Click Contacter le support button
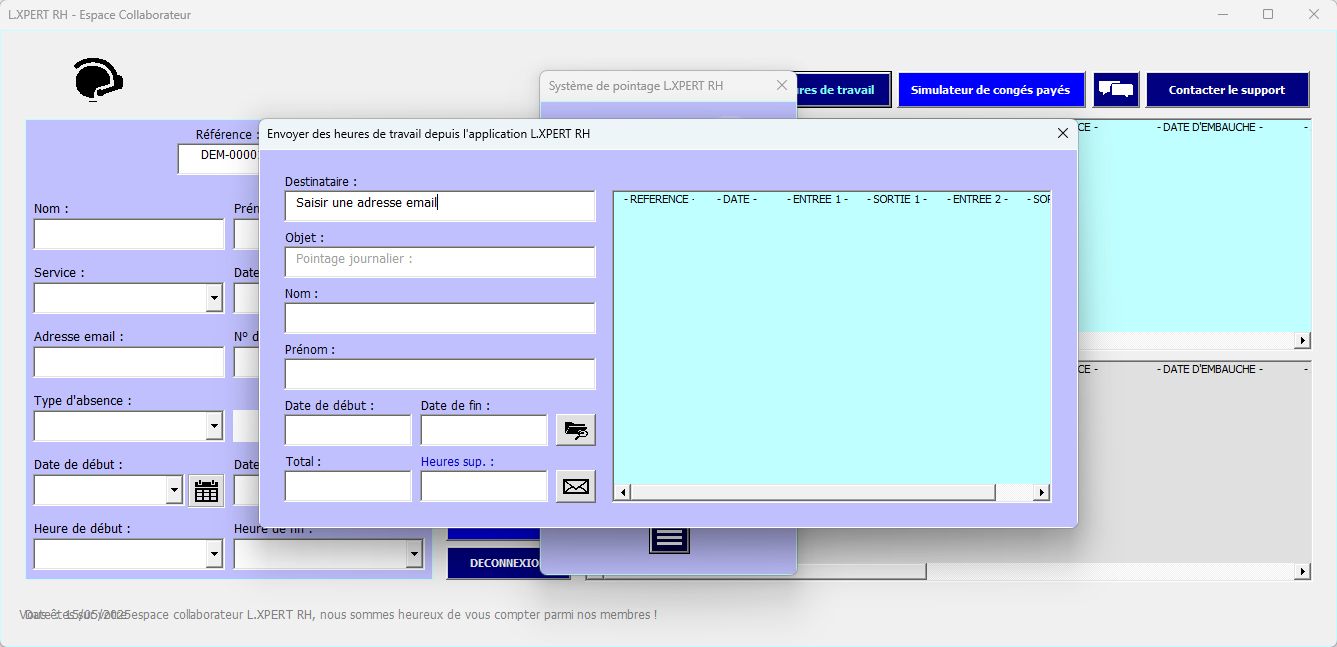This screenshot has width=1337, height=647. tap(1227, 90)
